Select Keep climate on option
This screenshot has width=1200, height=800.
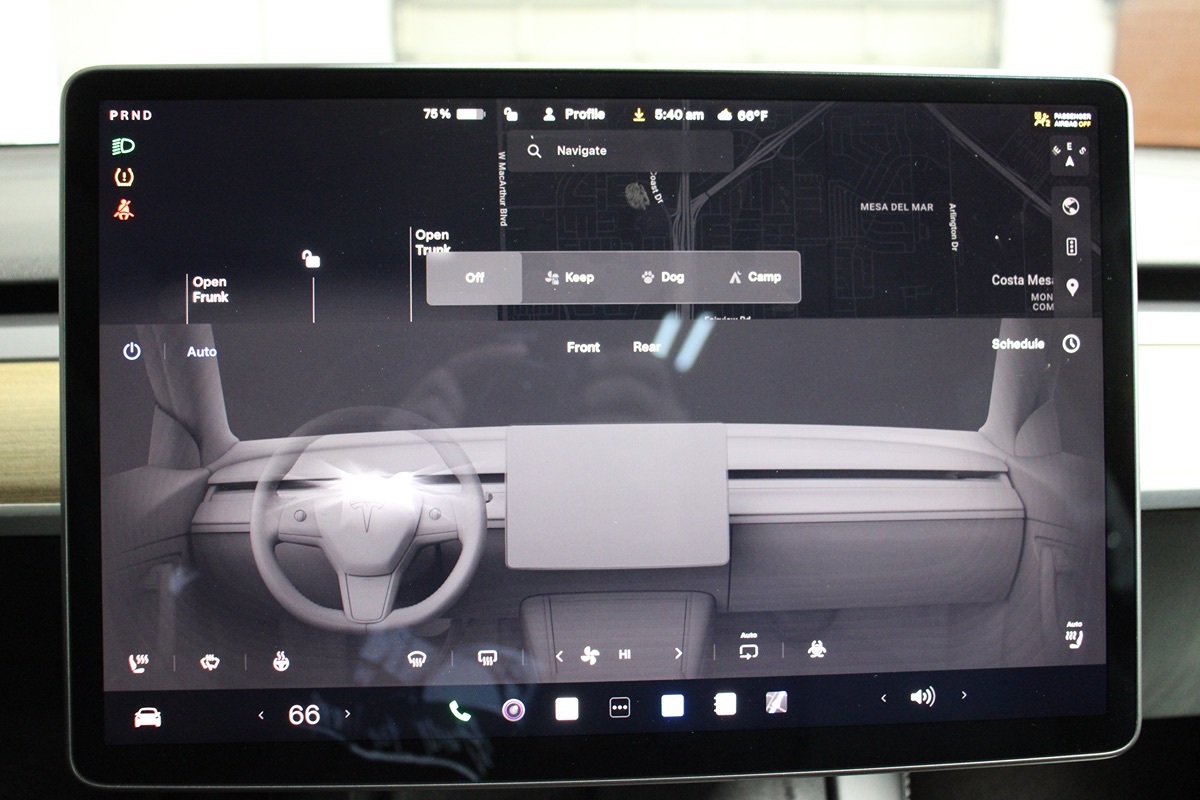(x=569, y=277)
